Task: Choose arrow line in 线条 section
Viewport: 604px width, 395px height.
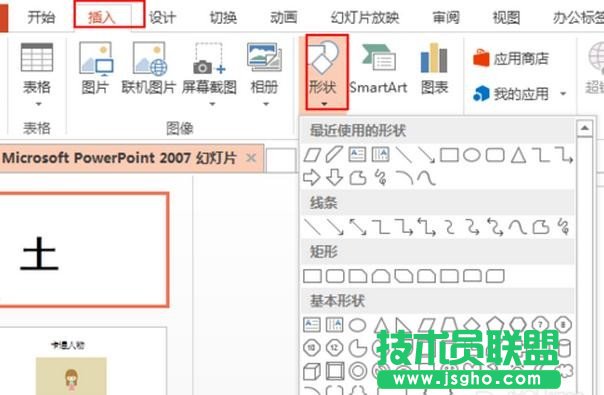Action: click(x=335, y=227)
